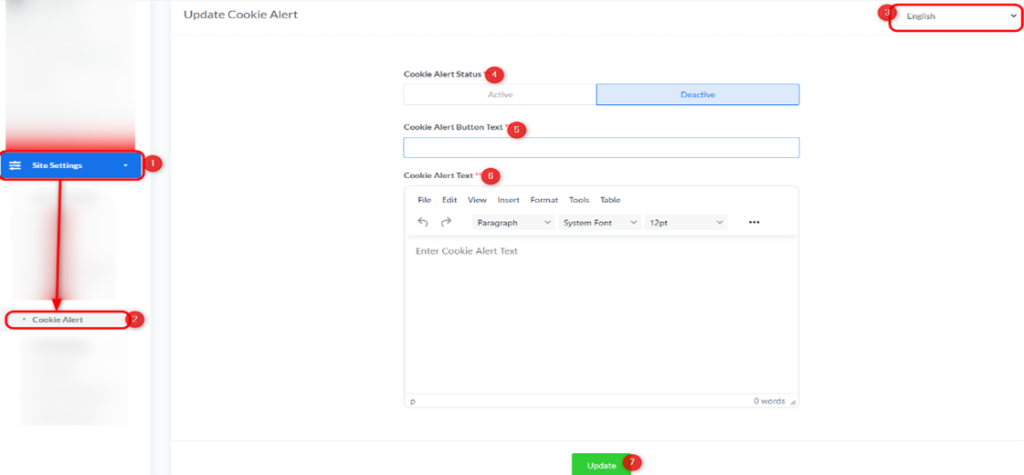
Task: Set Cookie Alert Status to Deactive
Action: pos(698,95)
